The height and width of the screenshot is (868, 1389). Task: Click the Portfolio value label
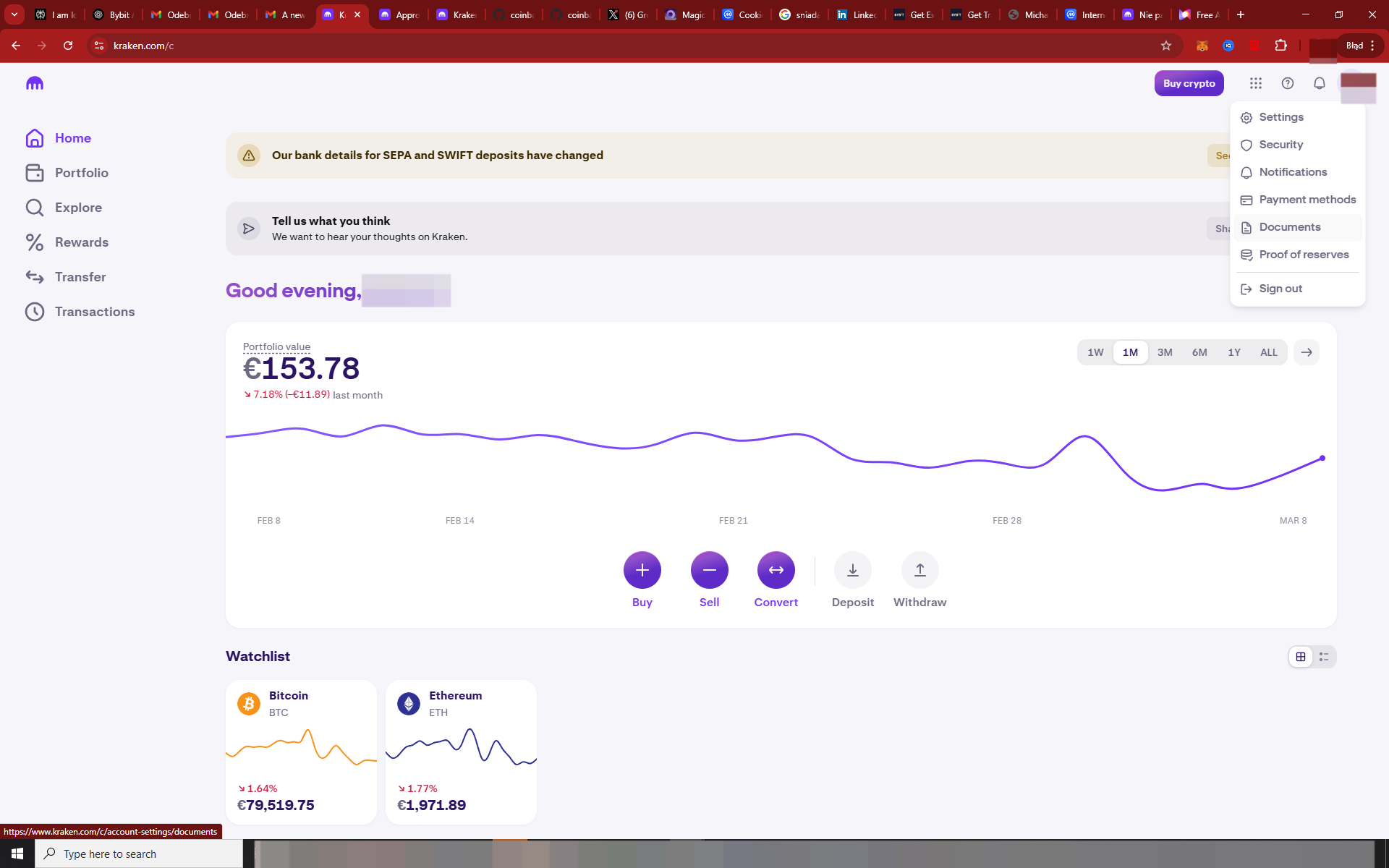(x=276, y=346)
